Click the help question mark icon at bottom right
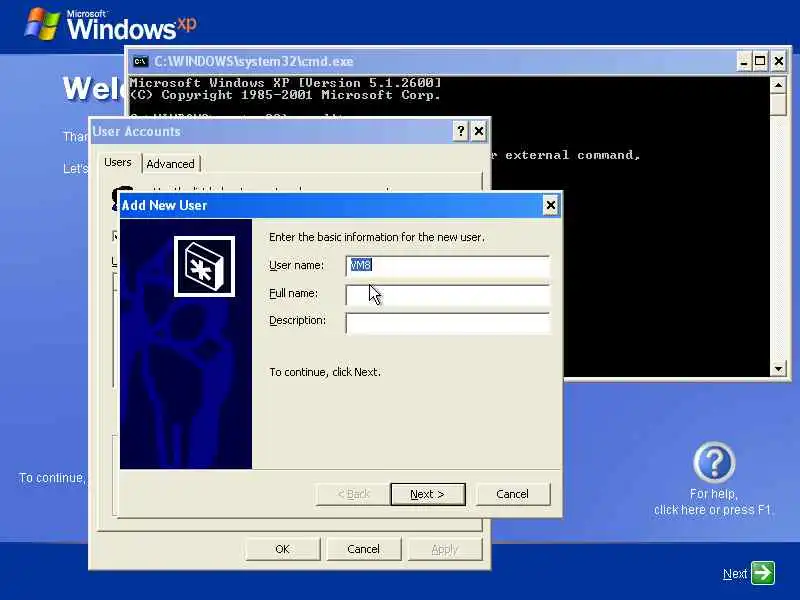 [714, 462]
